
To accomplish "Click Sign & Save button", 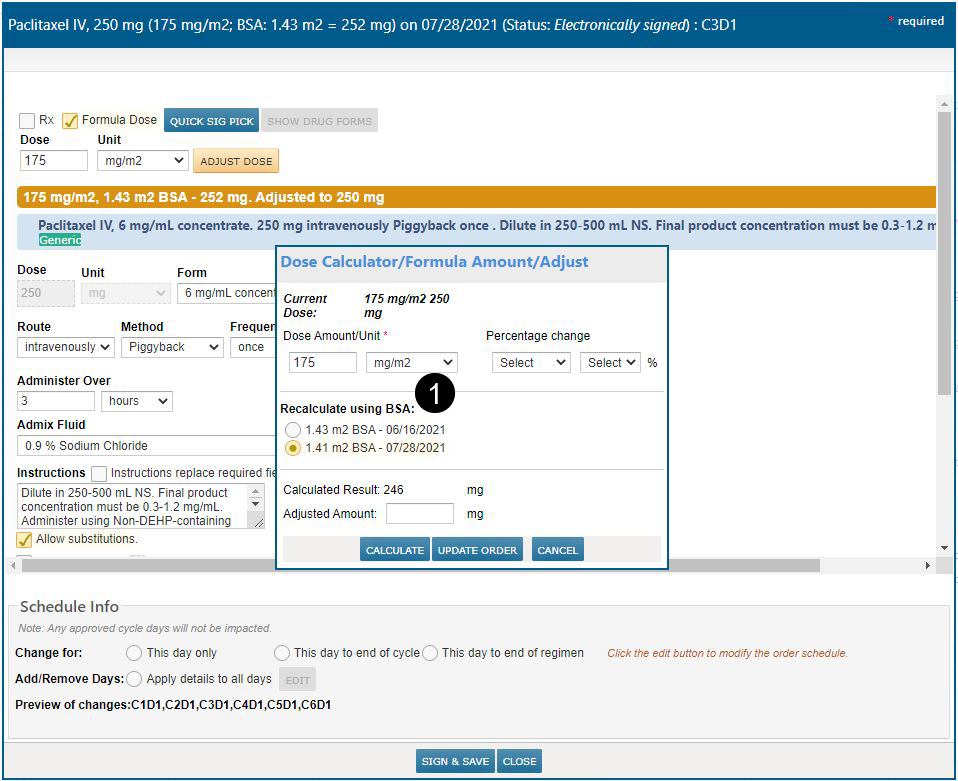I will (x=455, y=761).
